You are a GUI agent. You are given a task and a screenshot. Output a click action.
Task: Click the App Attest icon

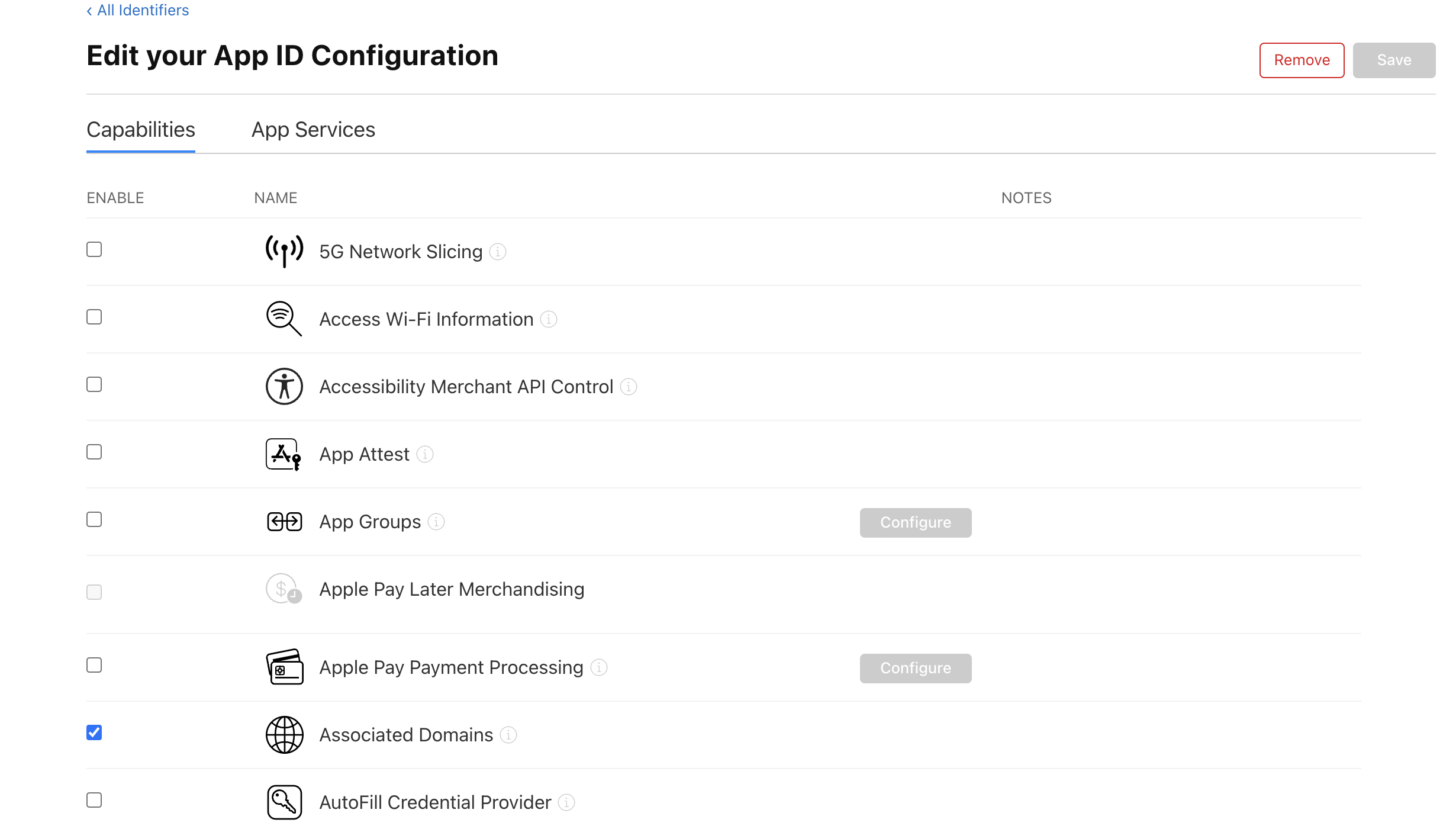click(284, 454)
